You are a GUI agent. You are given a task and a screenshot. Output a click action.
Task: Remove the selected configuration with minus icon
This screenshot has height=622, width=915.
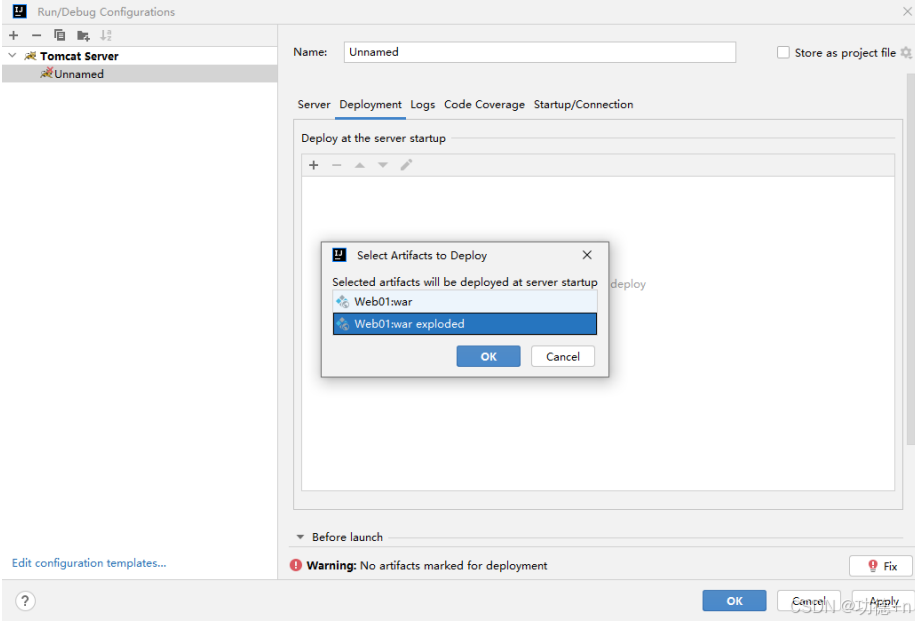[x=36, y=36]
